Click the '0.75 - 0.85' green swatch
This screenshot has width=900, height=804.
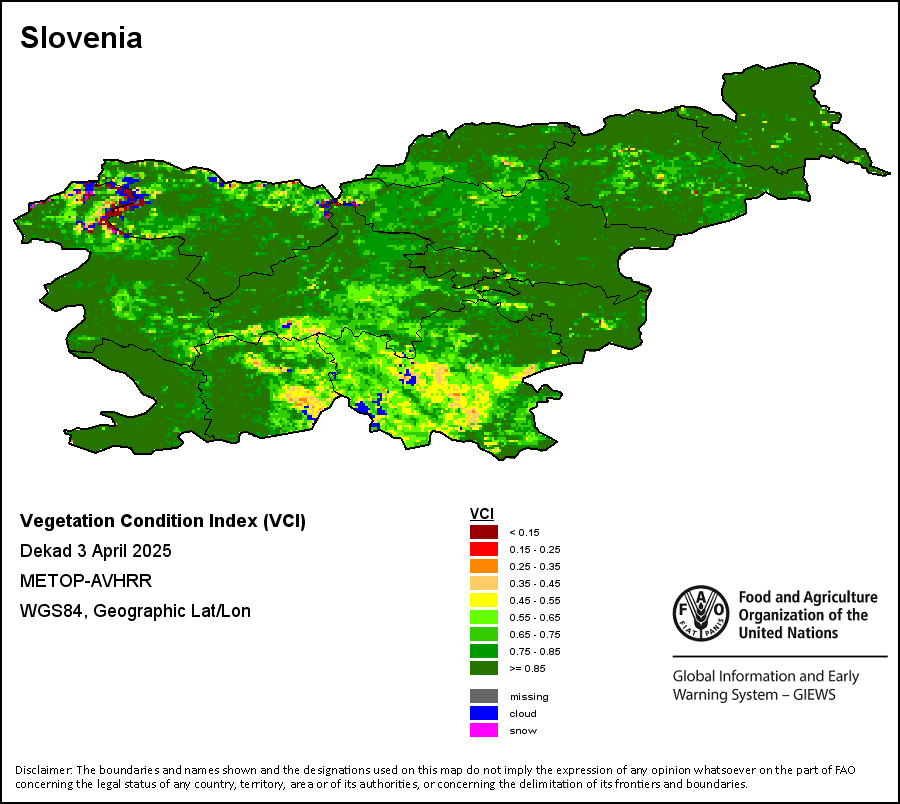(484, 651)
